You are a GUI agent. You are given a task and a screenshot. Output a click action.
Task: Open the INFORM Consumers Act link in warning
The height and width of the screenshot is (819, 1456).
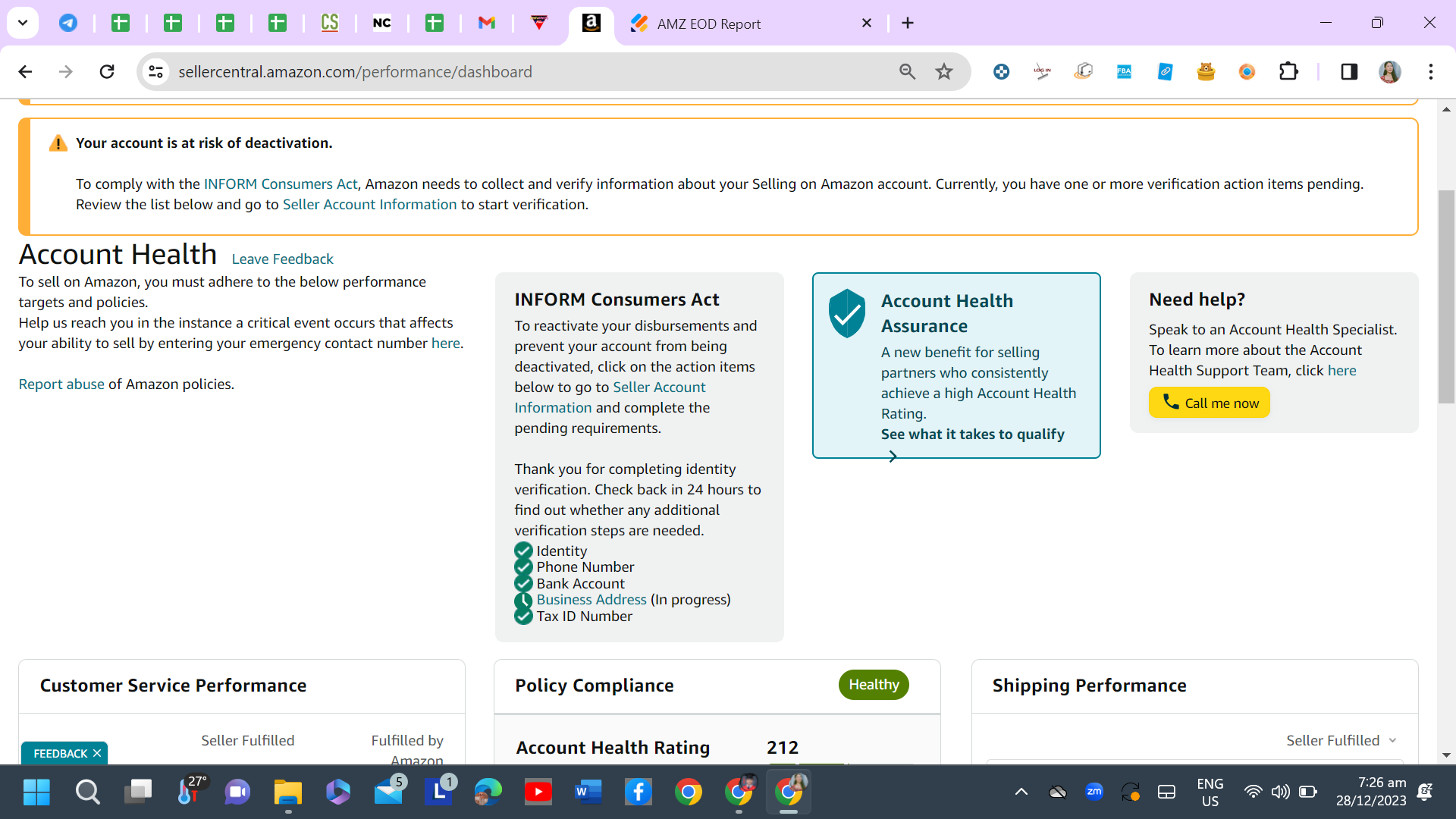(281, 184)
